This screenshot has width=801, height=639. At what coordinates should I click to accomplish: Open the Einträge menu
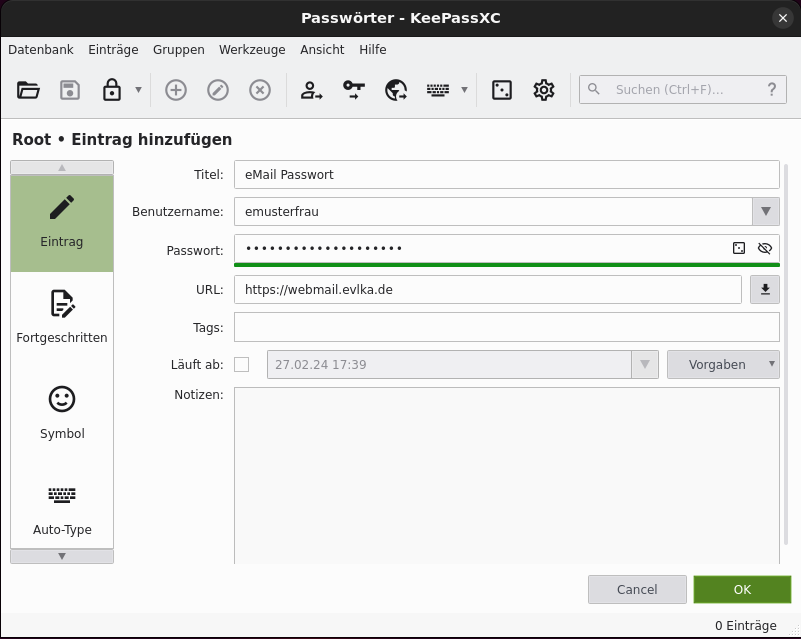tap(113, 50)
